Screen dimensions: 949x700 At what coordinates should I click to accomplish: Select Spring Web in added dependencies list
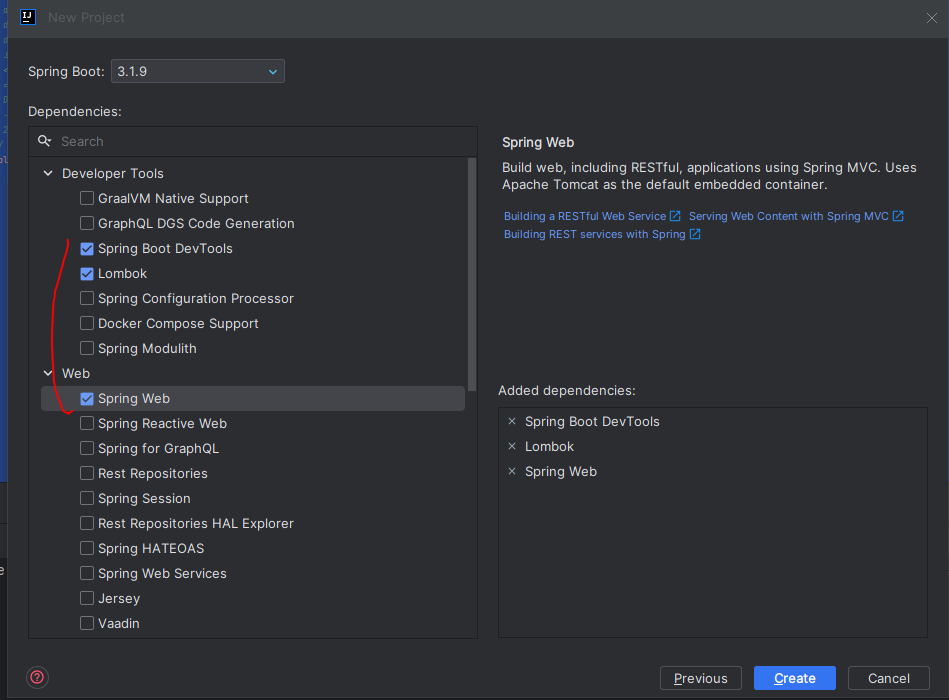click(x=560, y=471)
